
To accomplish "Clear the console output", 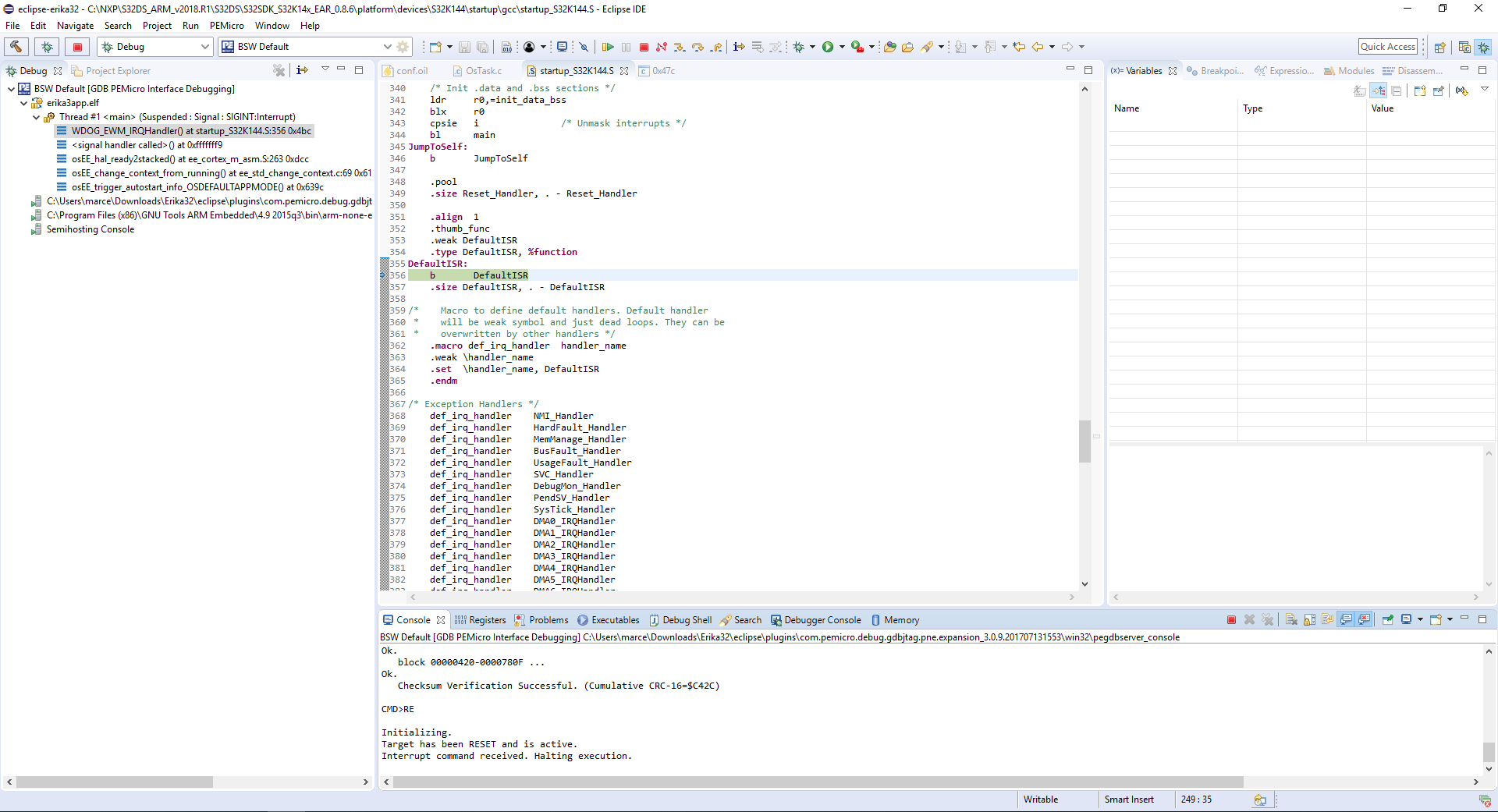I will coord(1291,620).
